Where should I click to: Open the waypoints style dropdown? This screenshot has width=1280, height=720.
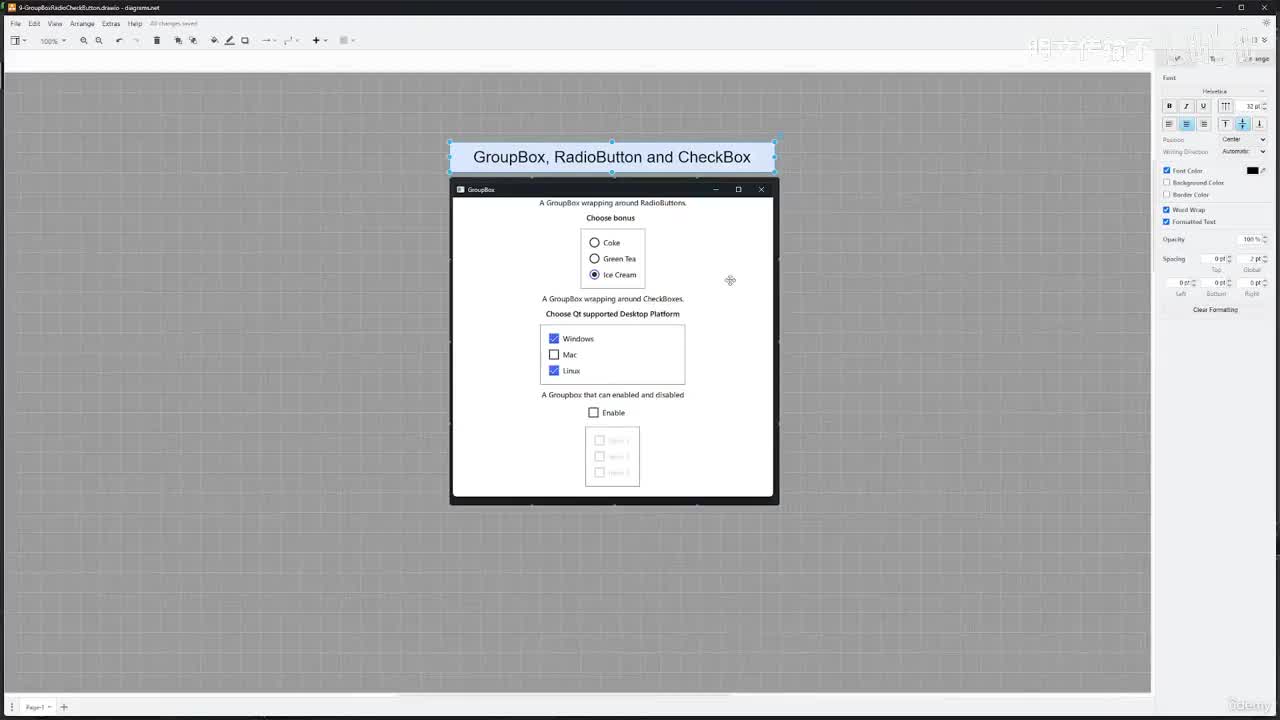291,40
